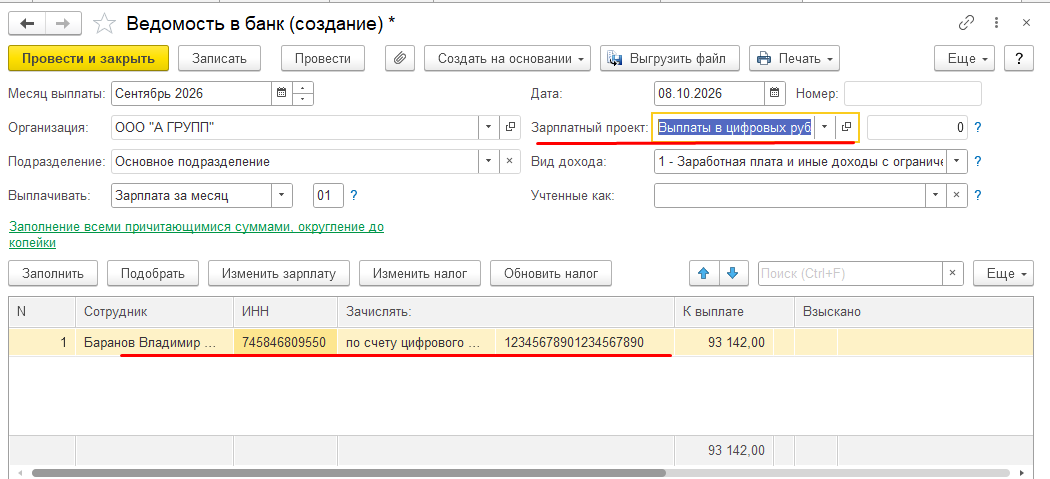Select the Сотрудник column header

tap(155, 312)
